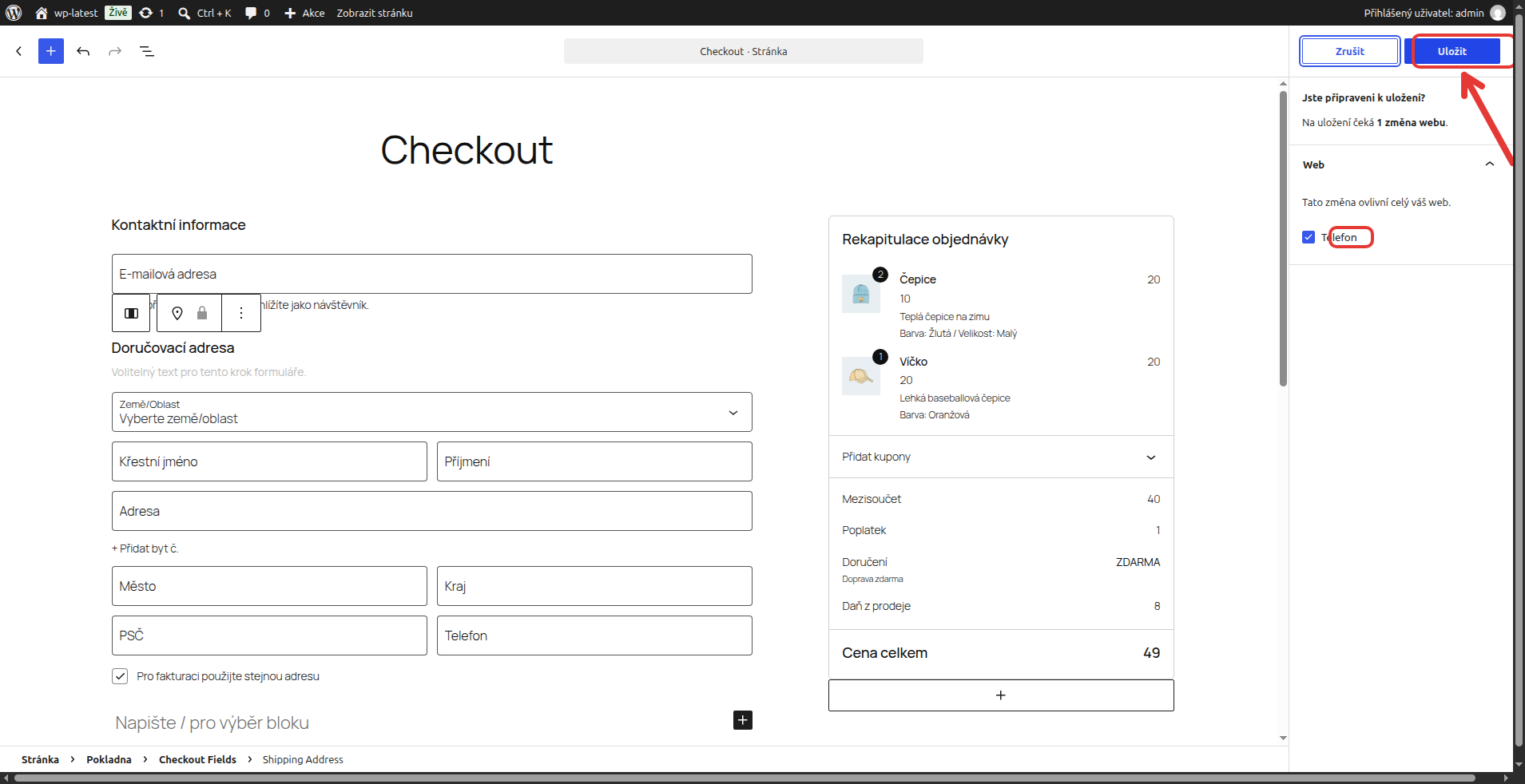Click the Příjmení input field

[594, 461]
